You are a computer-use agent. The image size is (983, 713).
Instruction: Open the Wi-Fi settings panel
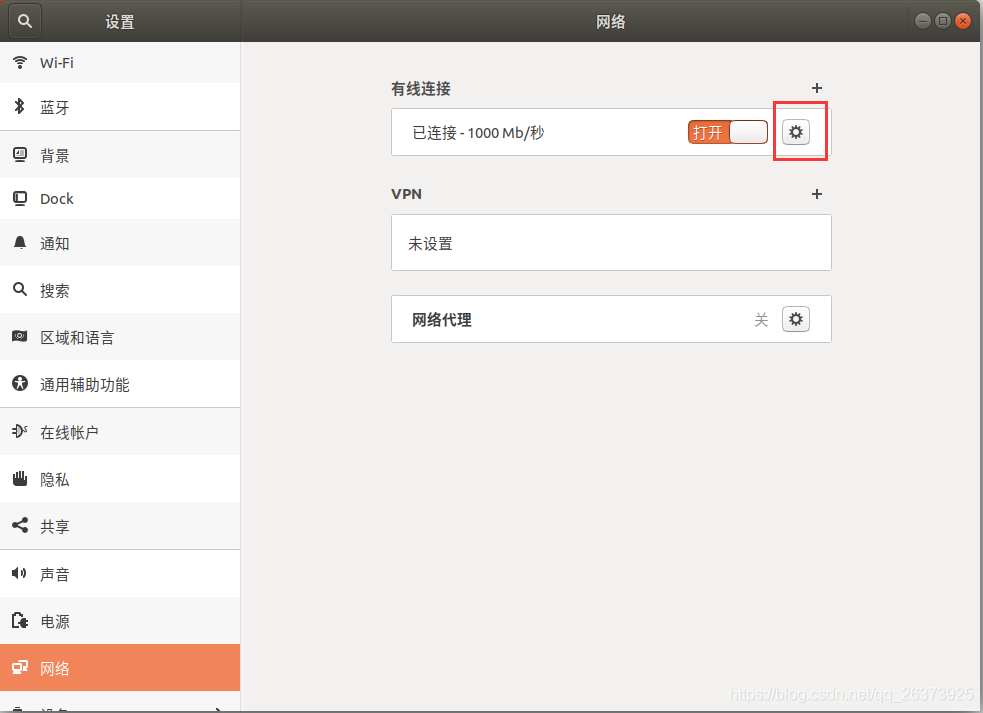(120, 63)
